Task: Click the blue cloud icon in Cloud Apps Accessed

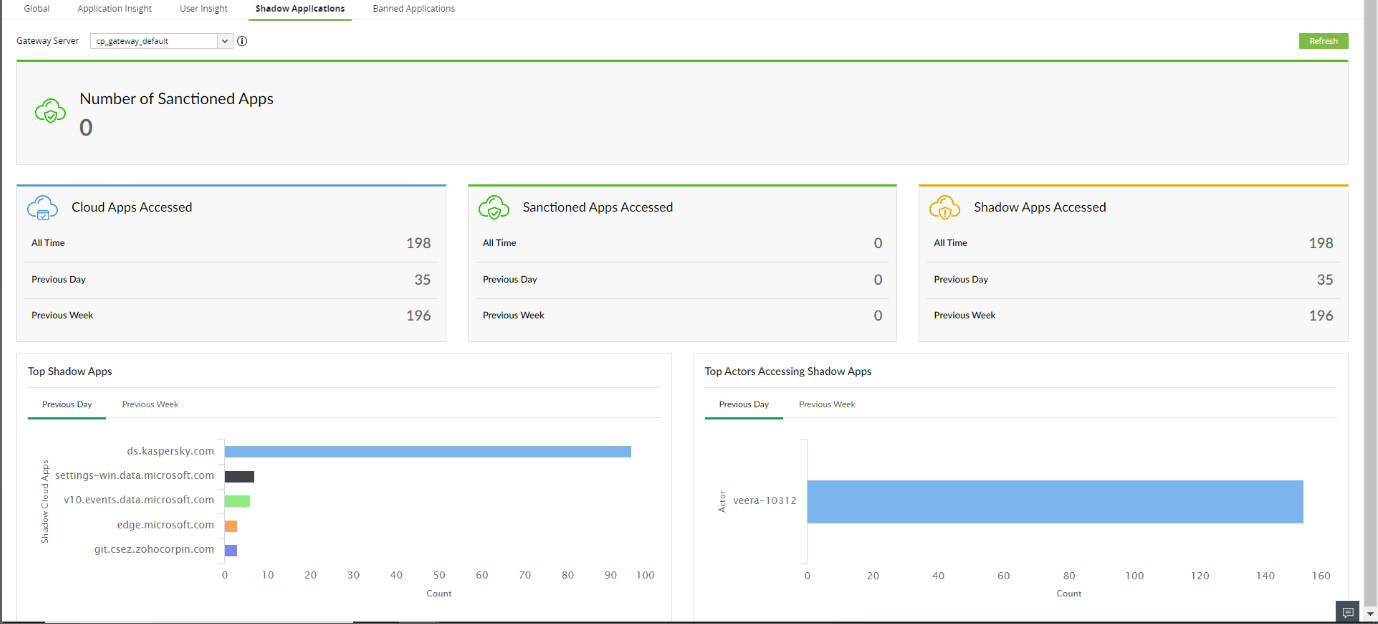Action: coord(42,207)
